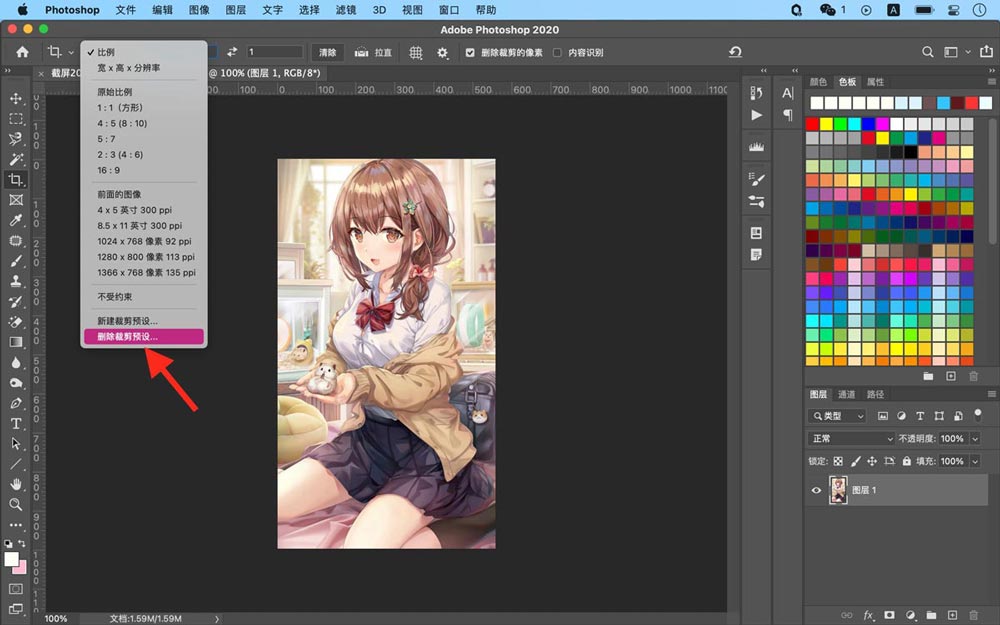Select the Zoom tool in toolbar
This screenshot has width=1000, height=625.
16,504
